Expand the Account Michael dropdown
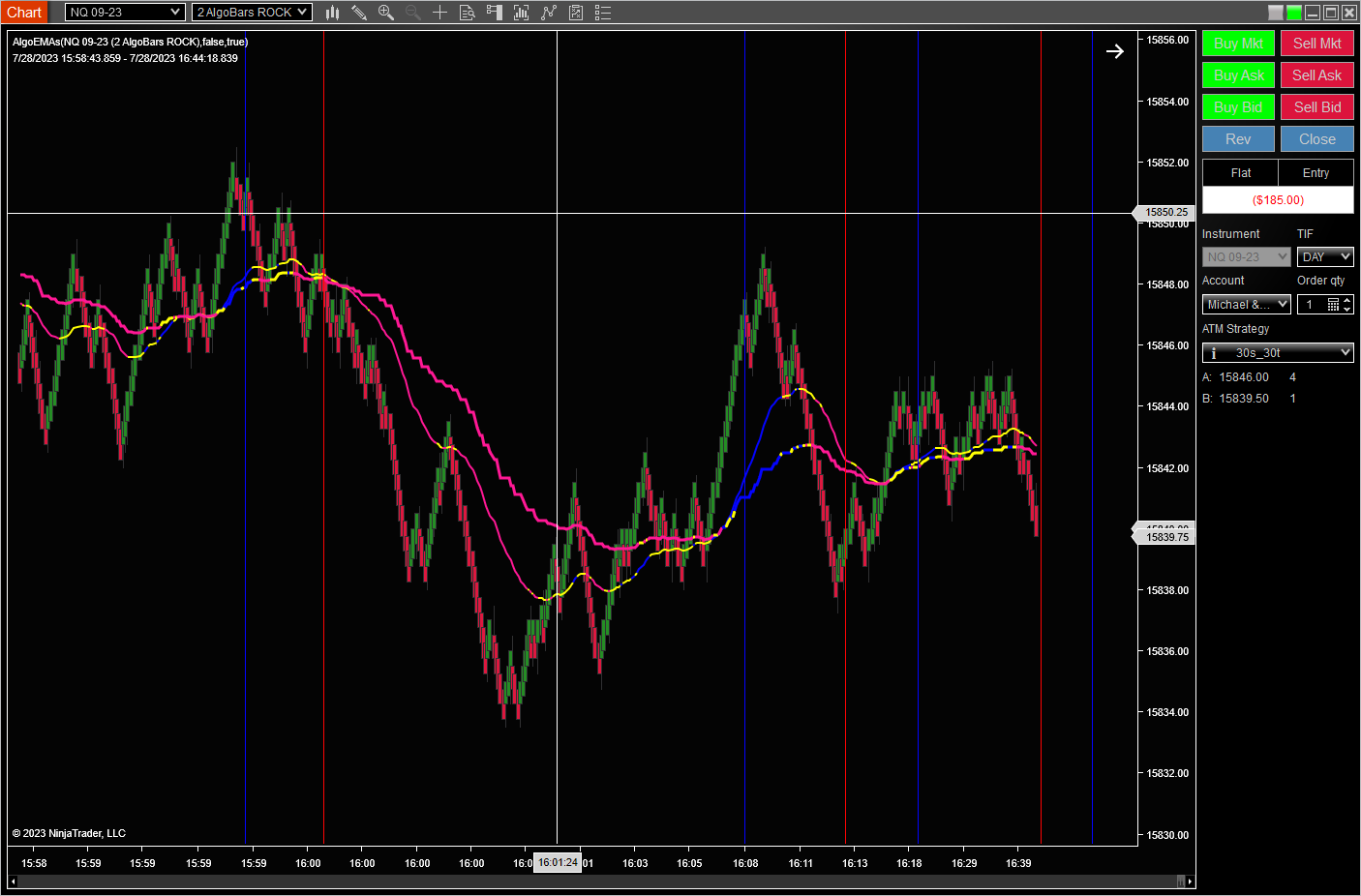The width and height of the screenshot is (1361, 896). 1247,305
